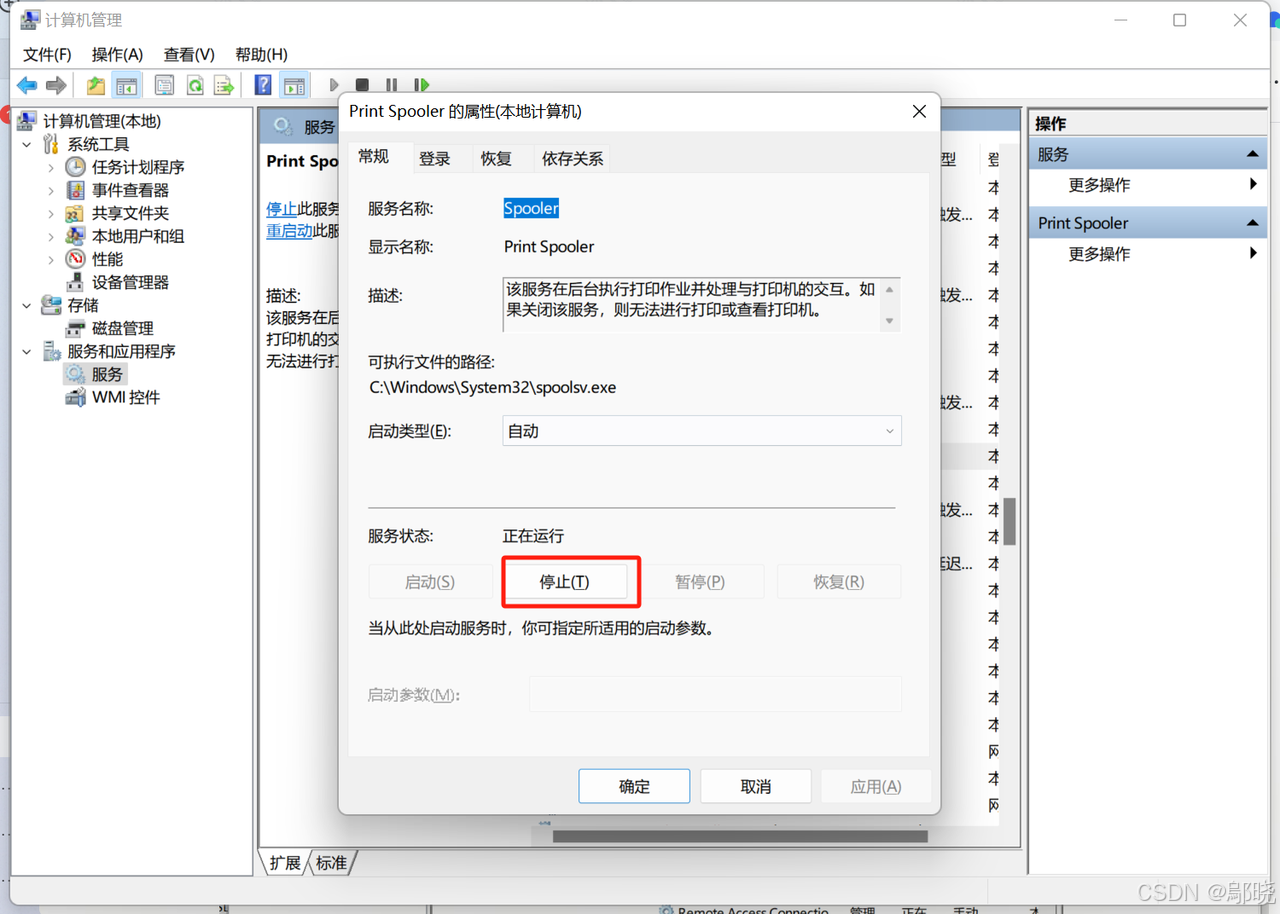Click the Export list toolbar icon
Image resolution: width=1280 pixels, height=914 pixels.
point(224,86)
